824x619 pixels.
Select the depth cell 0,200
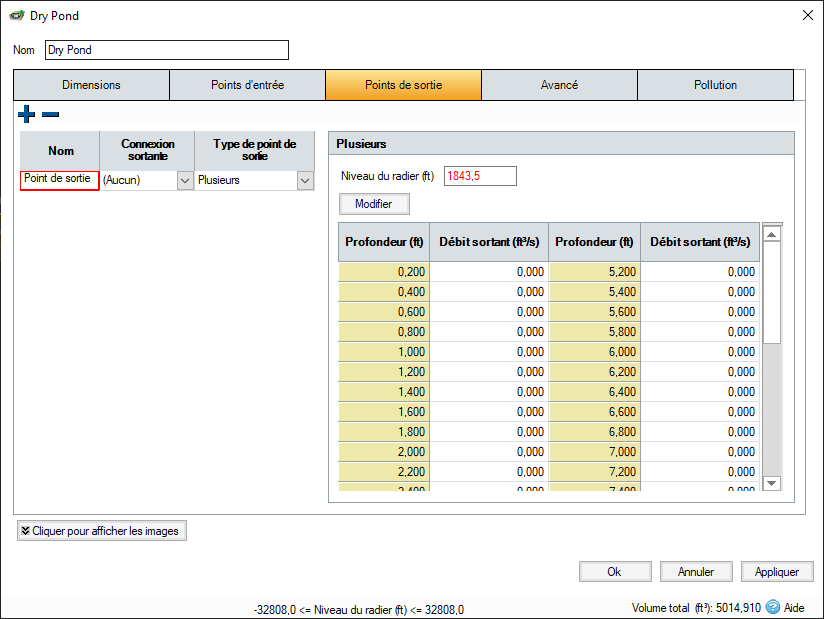(x=384, y=272)
